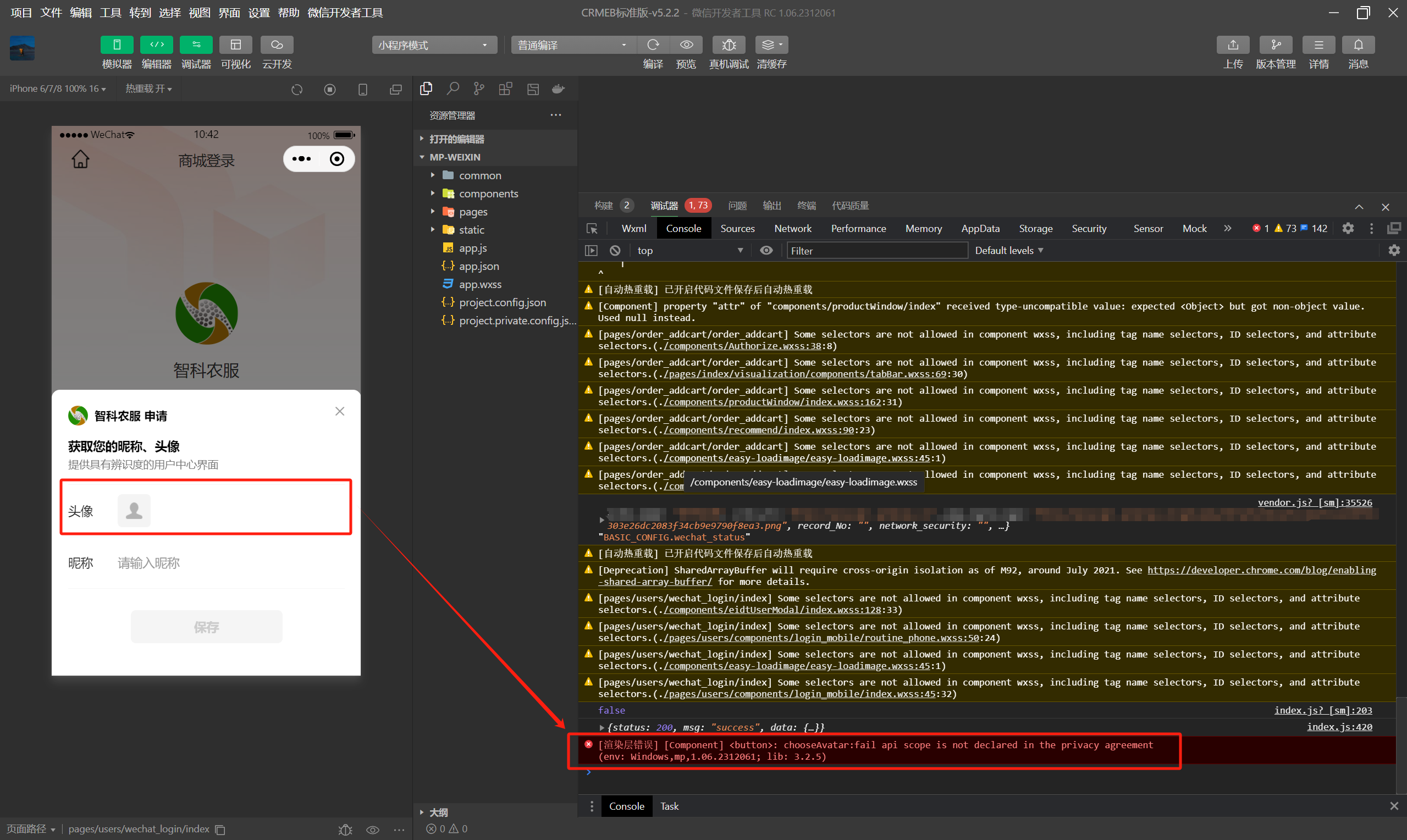
Task: Toggle the console sidebar icon
Action: click(x=591, y=250)
